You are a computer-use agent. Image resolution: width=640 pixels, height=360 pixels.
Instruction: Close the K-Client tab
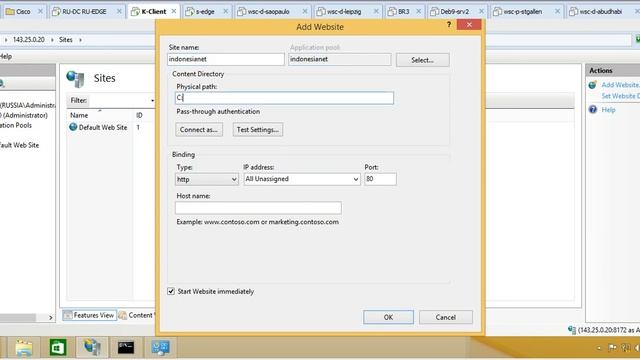point(174,11)
